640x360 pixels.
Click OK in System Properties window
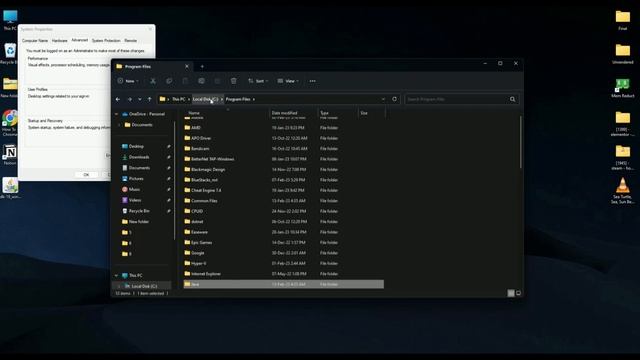[x=86, y=174]
